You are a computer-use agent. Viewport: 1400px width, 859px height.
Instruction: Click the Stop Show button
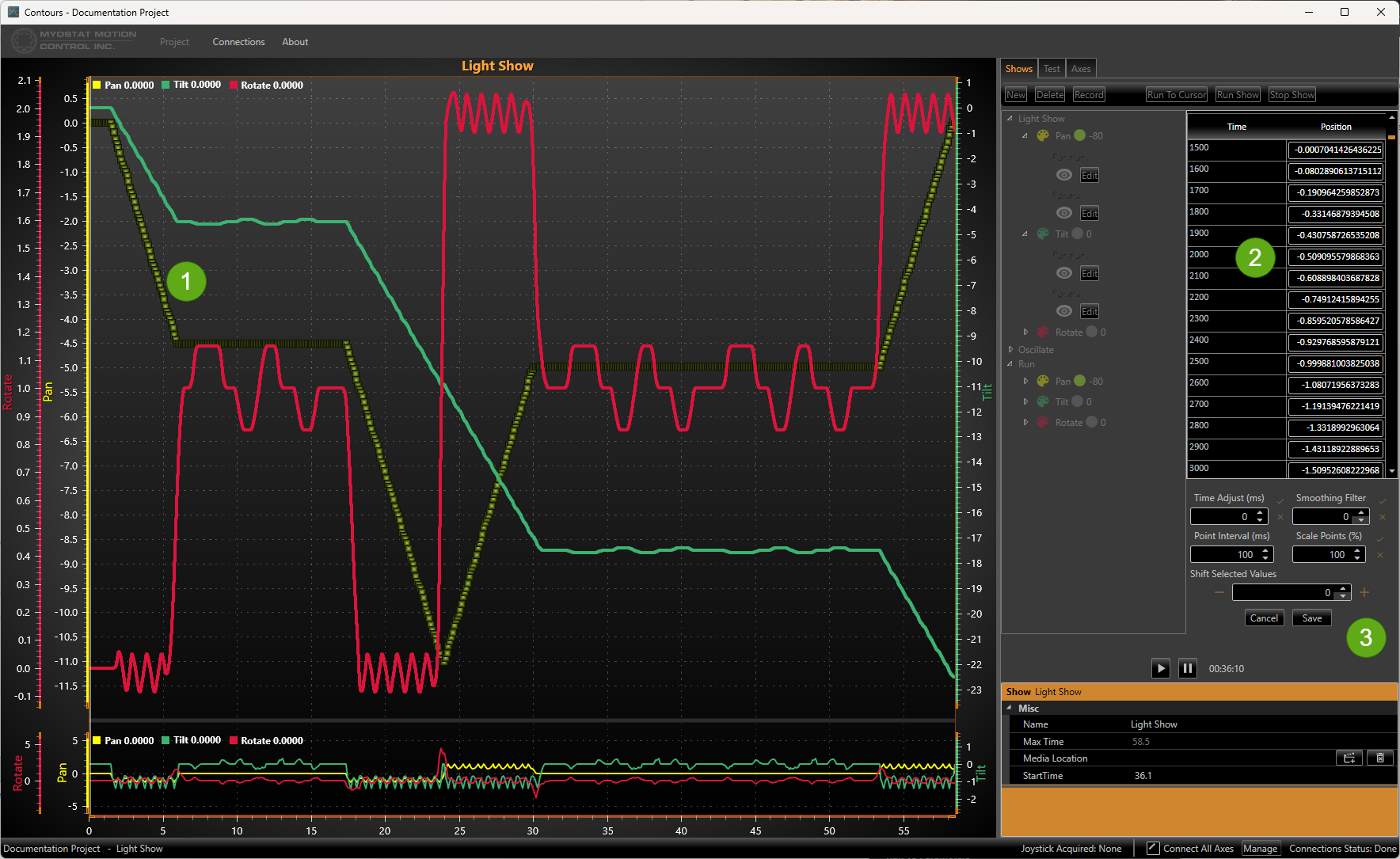(1292, 95)
